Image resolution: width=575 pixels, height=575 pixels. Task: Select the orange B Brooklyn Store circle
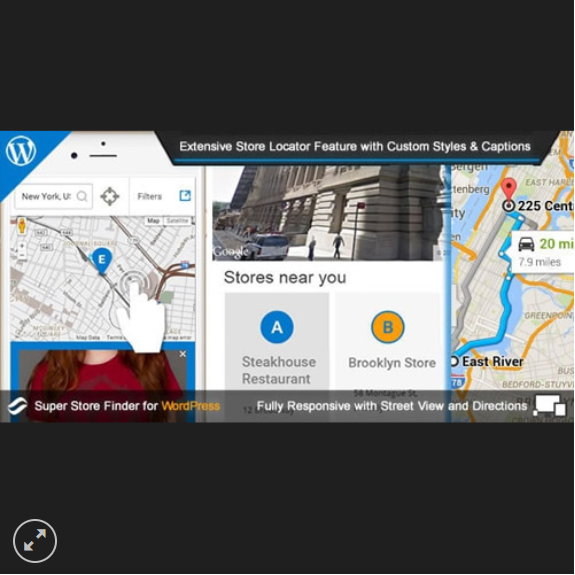(388, 327)
